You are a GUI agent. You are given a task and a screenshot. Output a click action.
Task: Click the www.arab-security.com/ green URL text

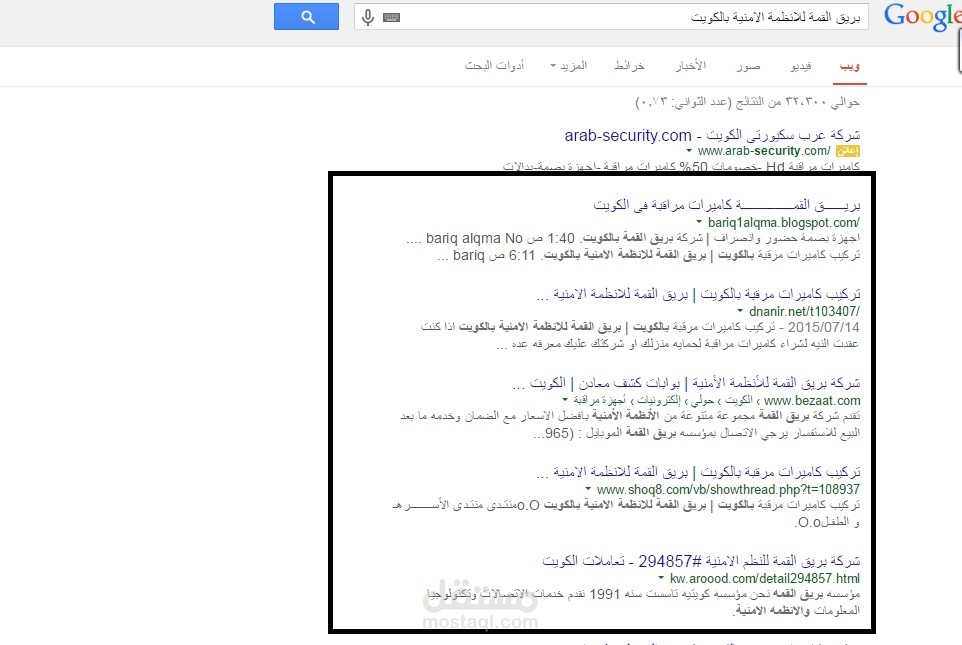pyautogui.click(x=764, y=151)
